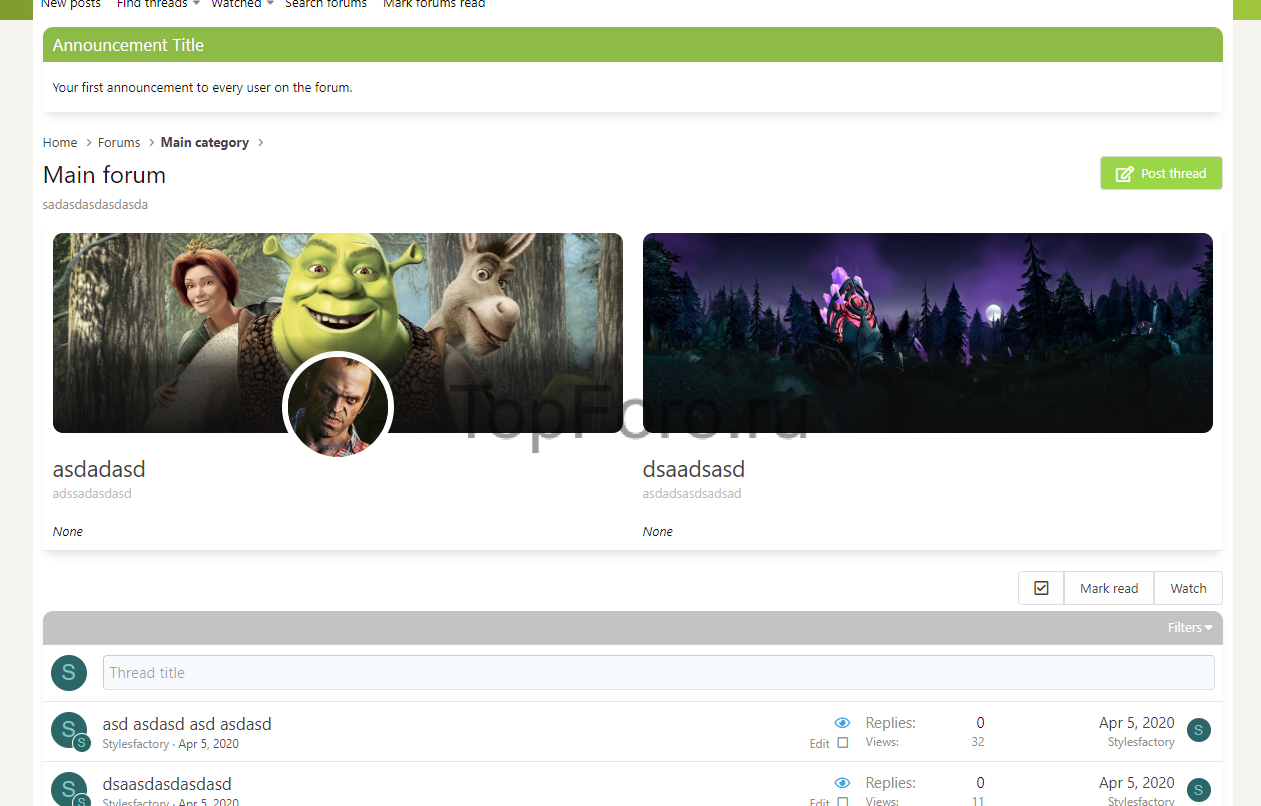The image size is (1261, 806).
Task: Expand the Find threads dropdown arrow
Action: [196, 4]
